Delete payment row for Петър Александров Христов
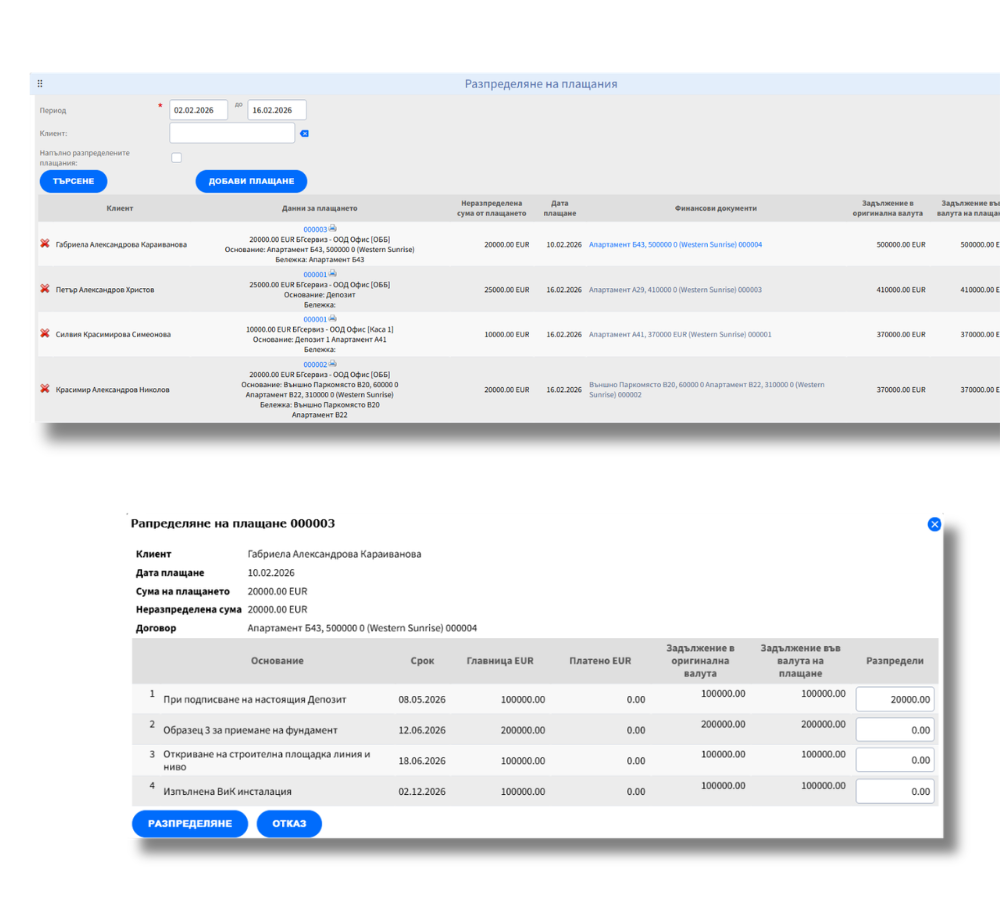Viewport: 1000px width, 924px height. [x=44, y=289]
